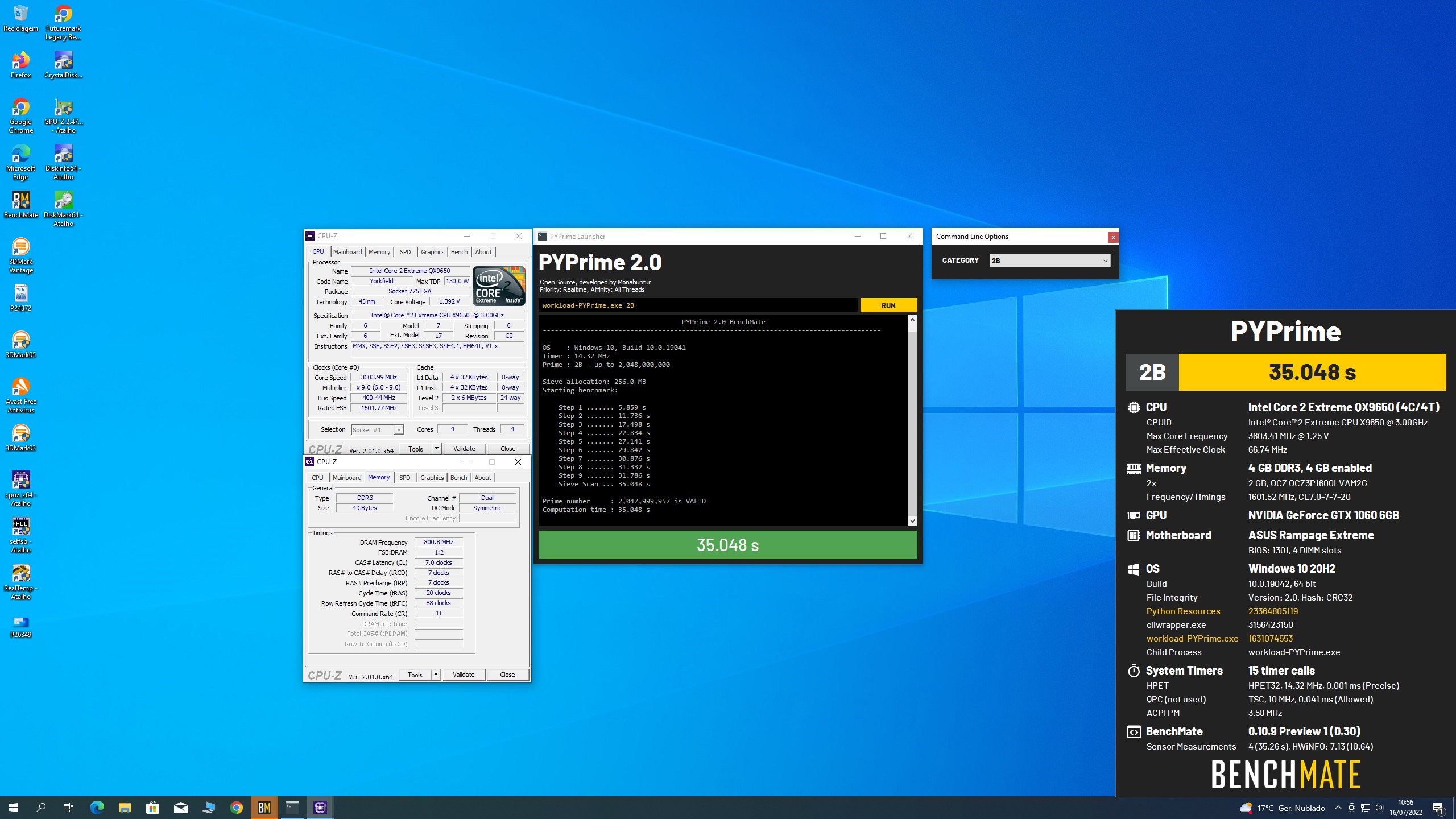Click Tools button in upper CPU-Z window
The image size is (1456, 819).
tap(416, 449)
